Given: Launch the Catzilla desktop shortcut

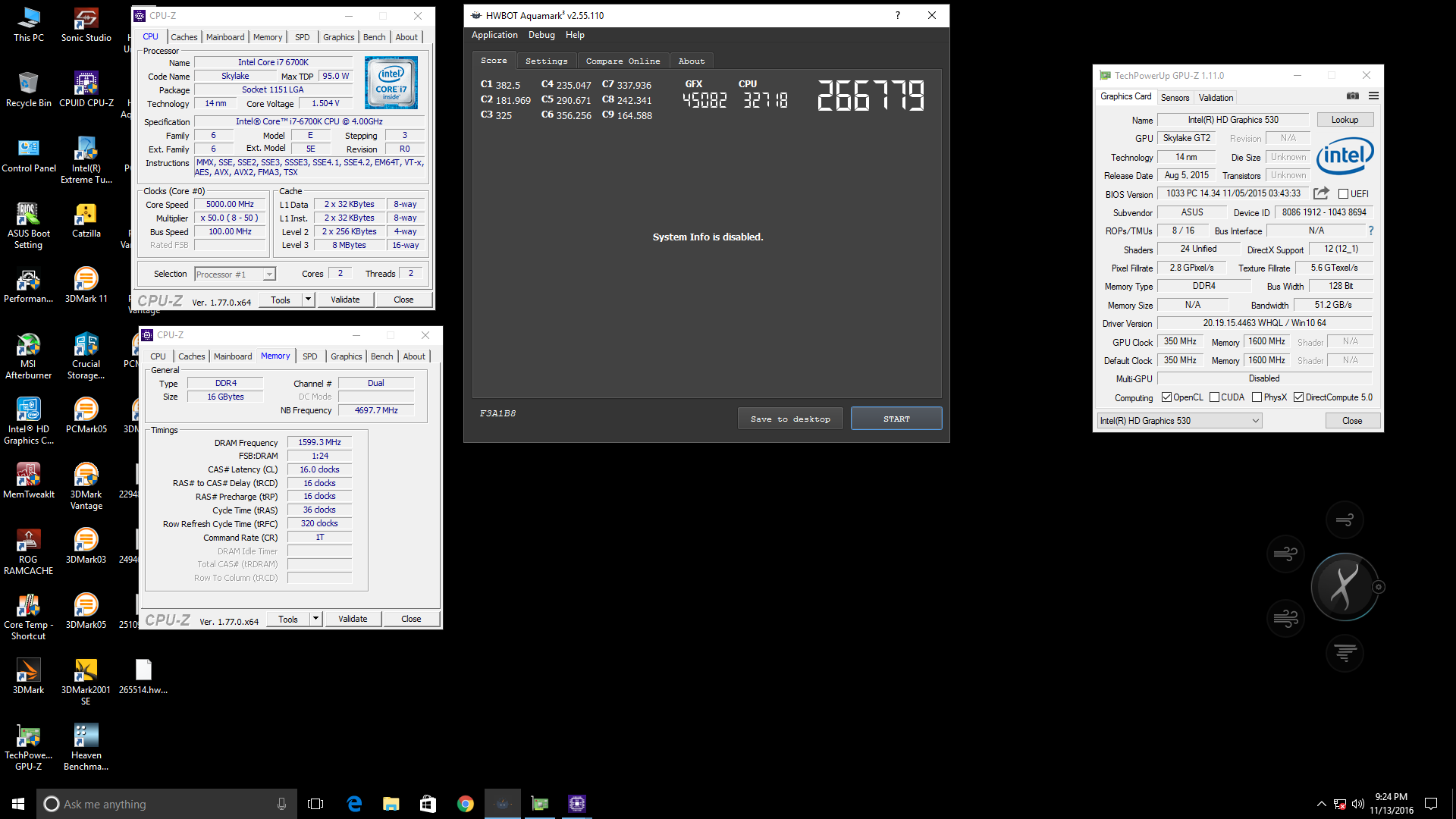Looking at the screenshot, I should coord(86,220).
